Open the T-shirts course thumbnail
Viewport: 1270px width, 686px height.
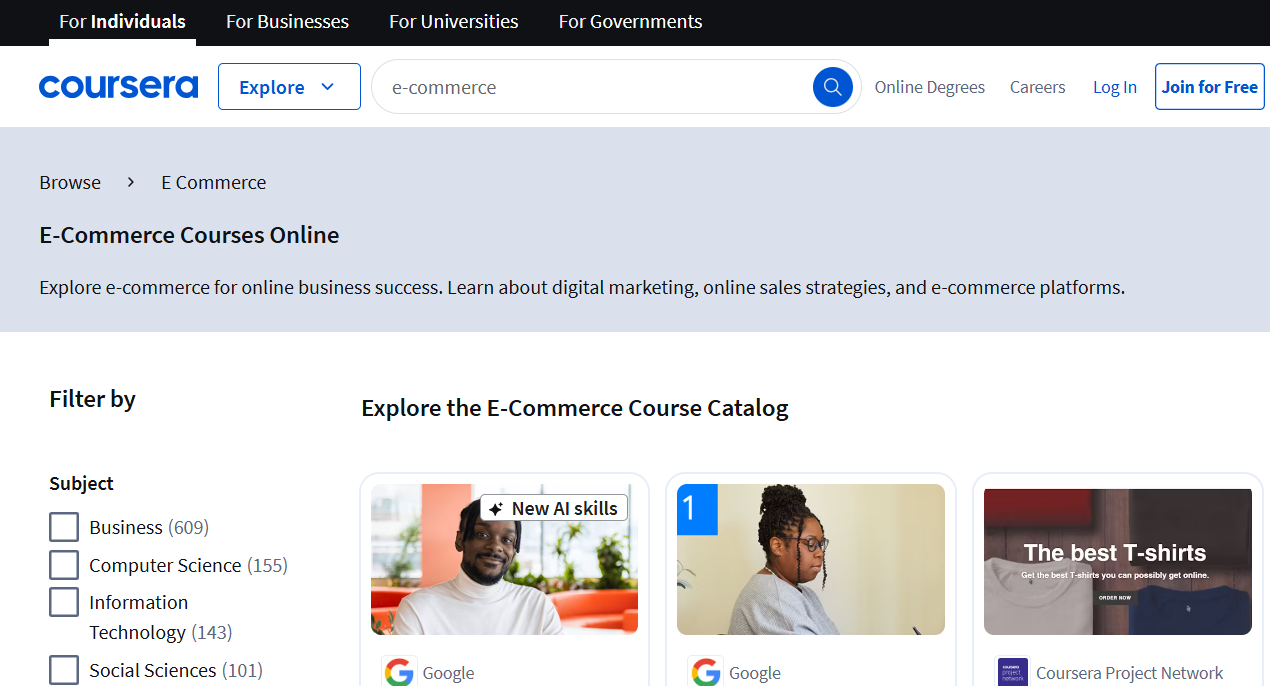(x=1117, y=559)
